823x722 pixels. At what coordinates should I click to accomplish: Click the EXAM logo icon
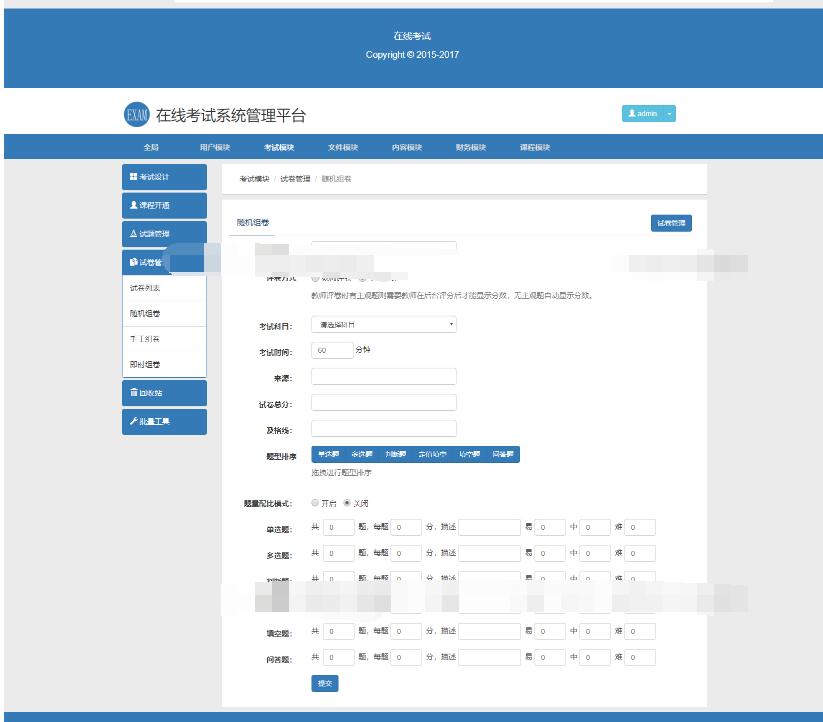(x=136, y=114)
